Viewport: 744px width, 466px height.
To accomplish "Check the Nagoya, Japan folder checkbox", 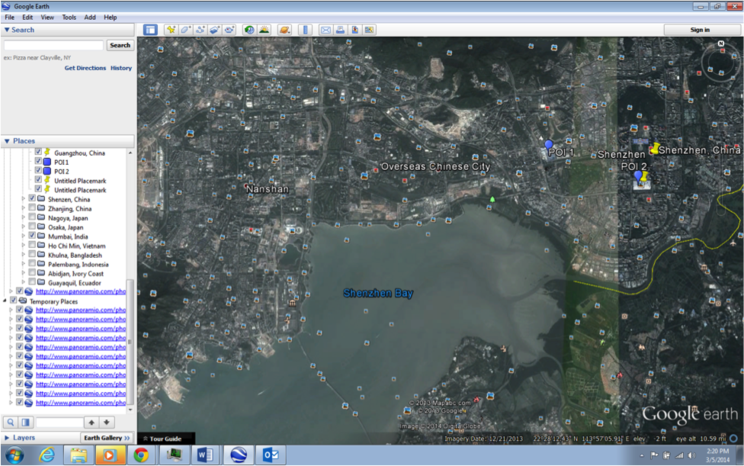I will click(x=32, y=217).
